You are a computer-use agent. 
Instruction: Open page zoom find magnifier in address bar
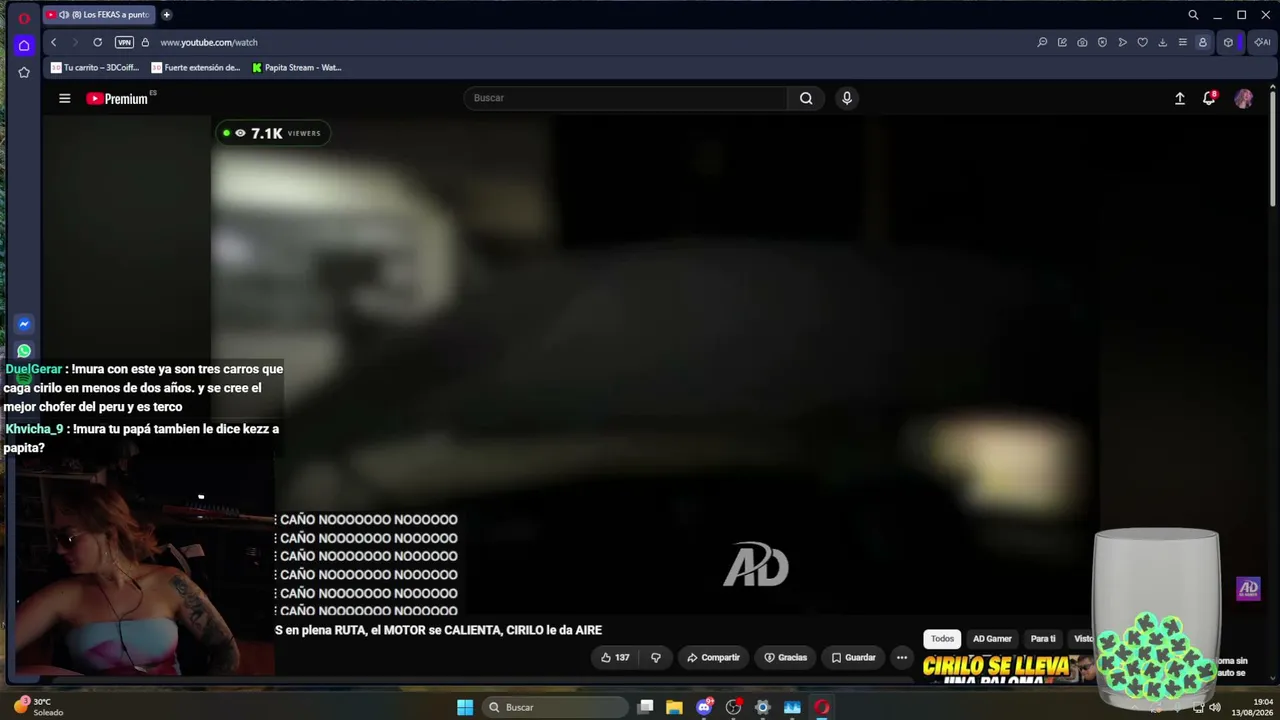coord(1042,42)
